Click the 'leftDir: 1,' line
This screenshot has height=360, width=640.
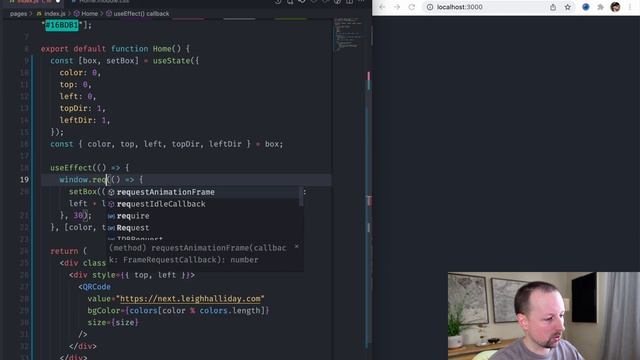click(85, 120)
